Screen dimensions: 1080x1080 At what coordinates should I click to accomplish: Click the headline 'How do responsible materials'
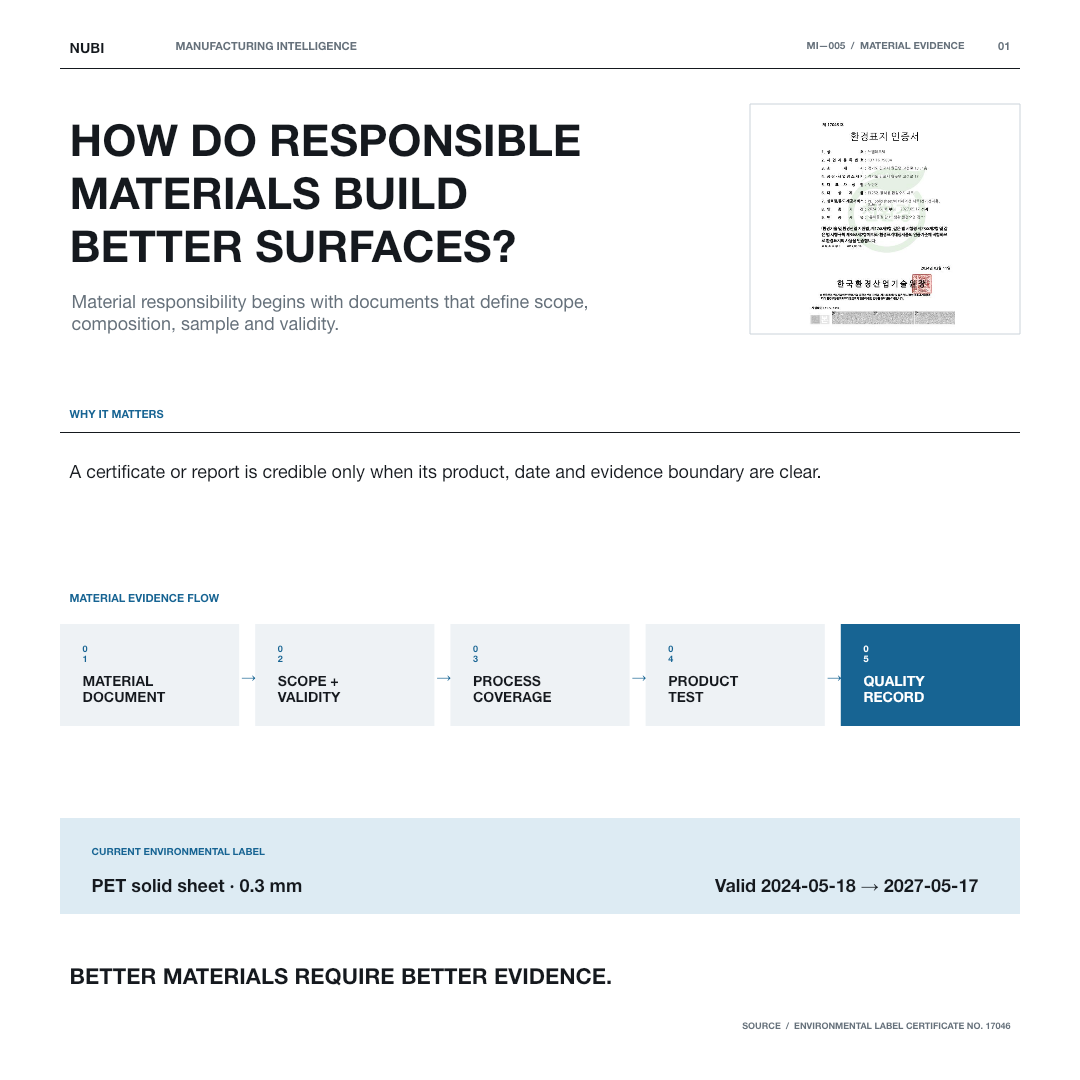click(326, 194)
